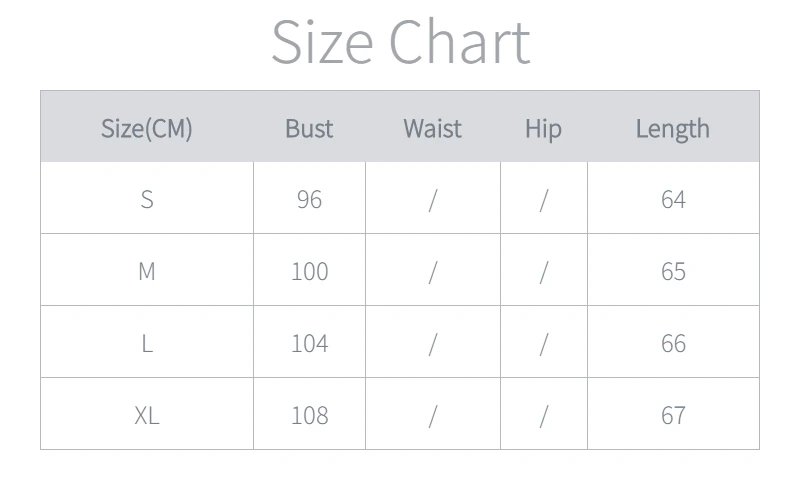Image resolution: width=800 pixels, height=500 pixels.
Task: Click the Size Chart title
Action: pyautogui.click(x=401, y=42)
